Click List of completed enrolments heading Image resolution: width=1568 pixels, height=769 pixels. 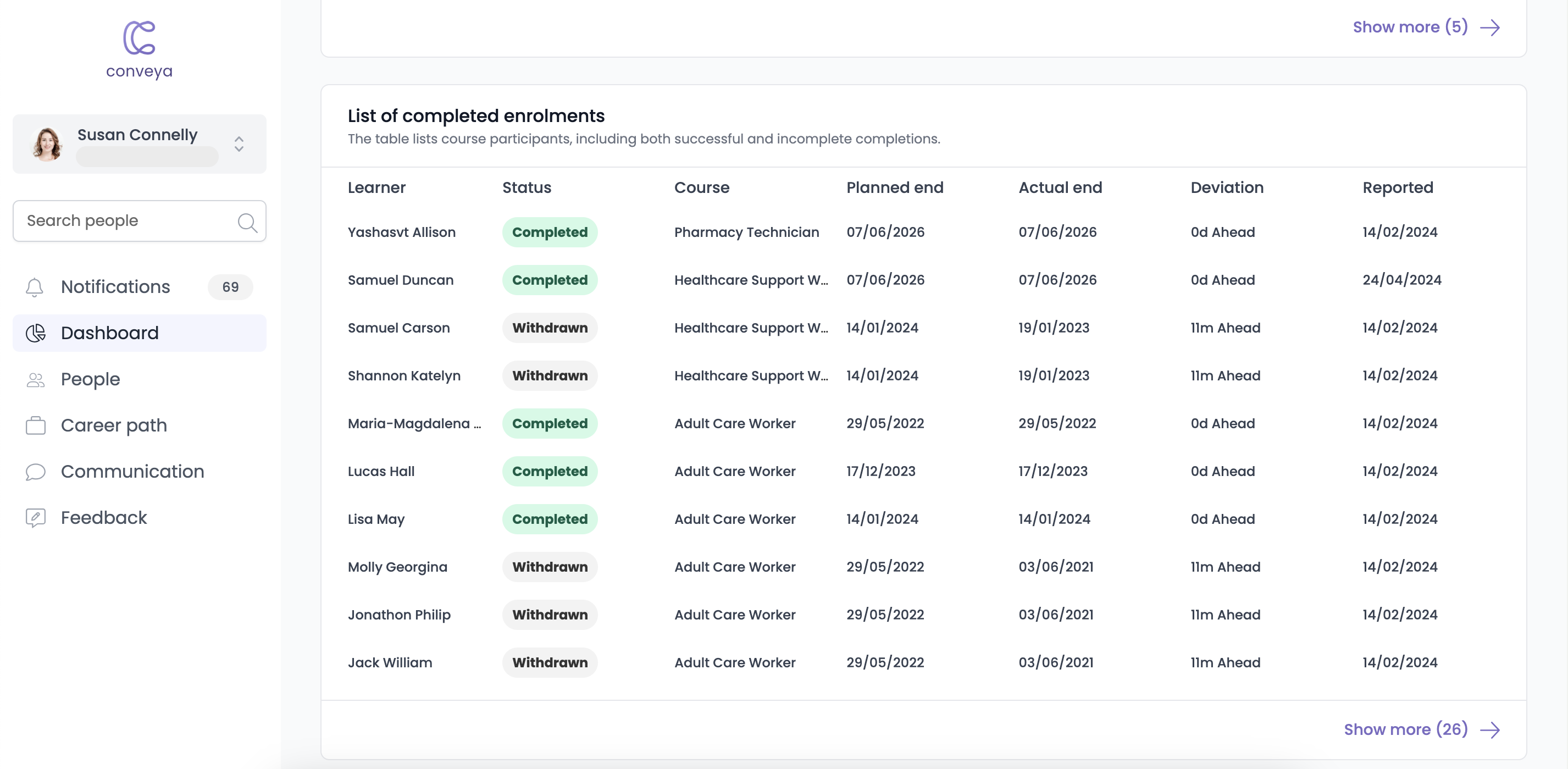[x=476, y=115]
